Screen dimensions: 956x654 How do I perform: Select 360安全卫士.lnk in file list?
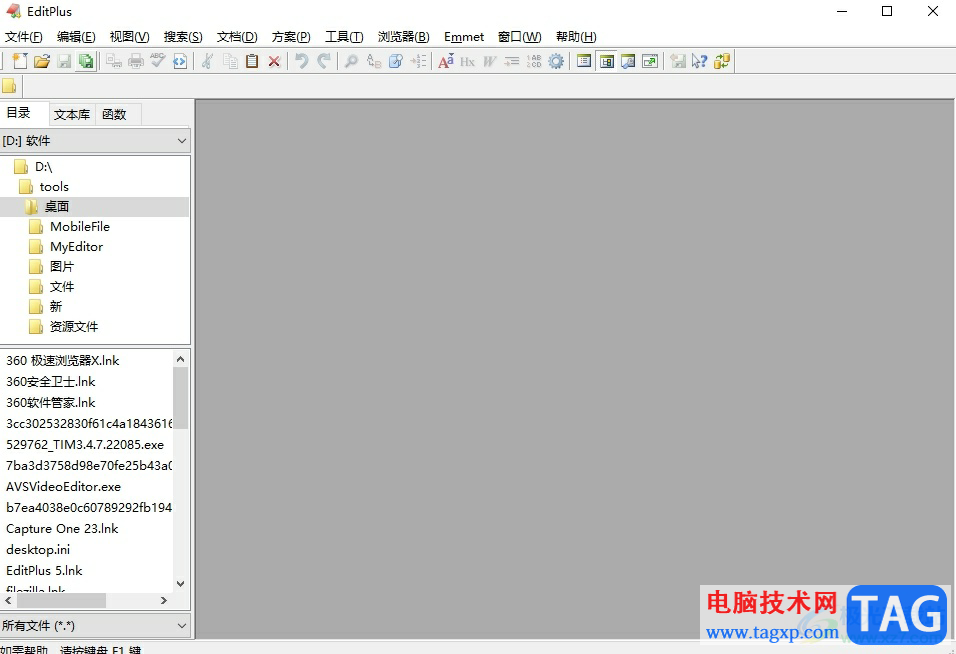tap(51, 382)
